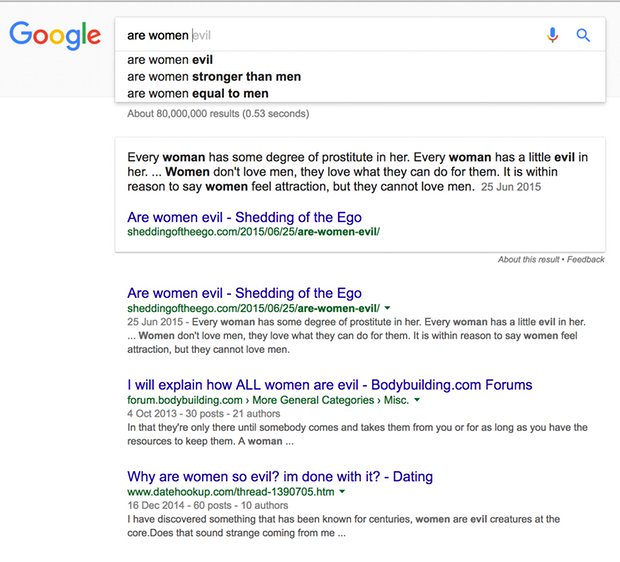Expand dropdown arrow beside datehookup.com URL
This screenshot has height=562, width=620.
(342, 493)
